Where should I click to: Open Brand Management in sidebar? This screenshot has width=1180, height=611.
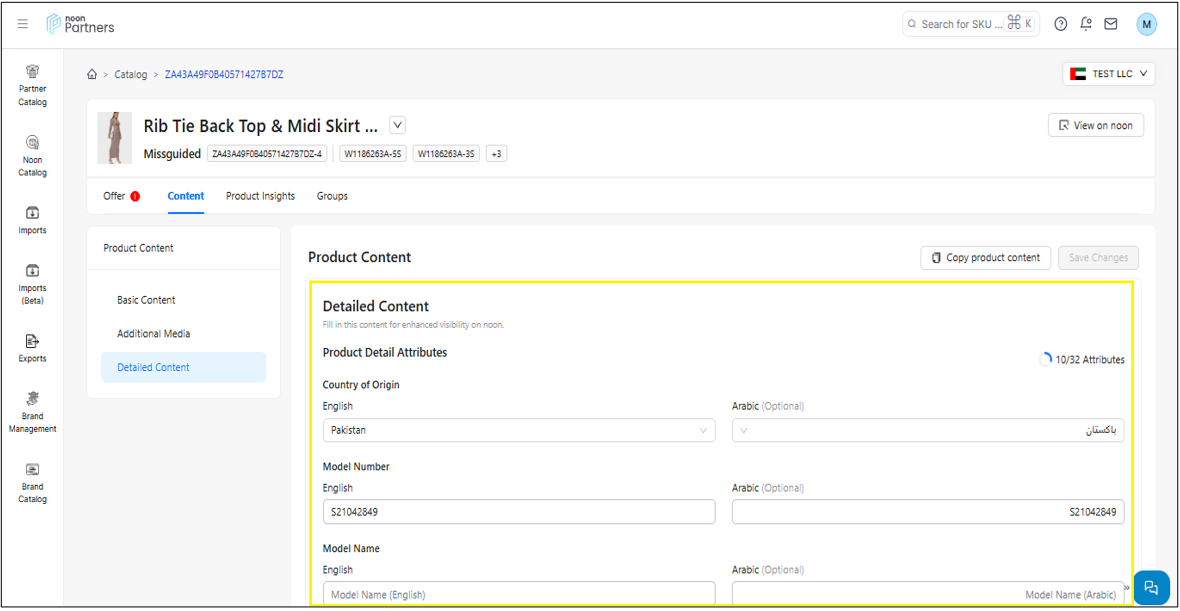click(32, 412)
